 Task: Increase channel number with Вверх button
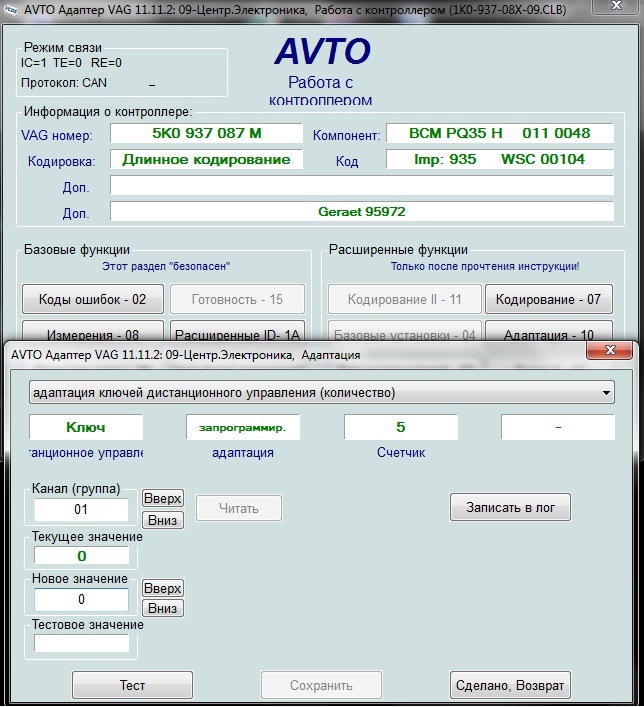pos(162,499)
